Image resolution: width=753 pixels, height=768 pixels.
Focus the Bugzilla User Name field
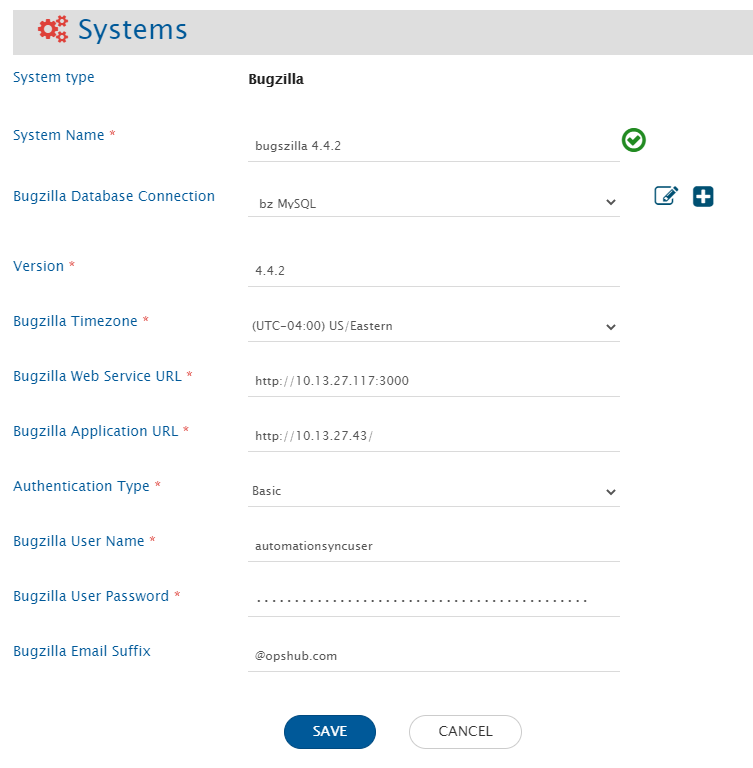pyautogui.click(x=433, y=546)
